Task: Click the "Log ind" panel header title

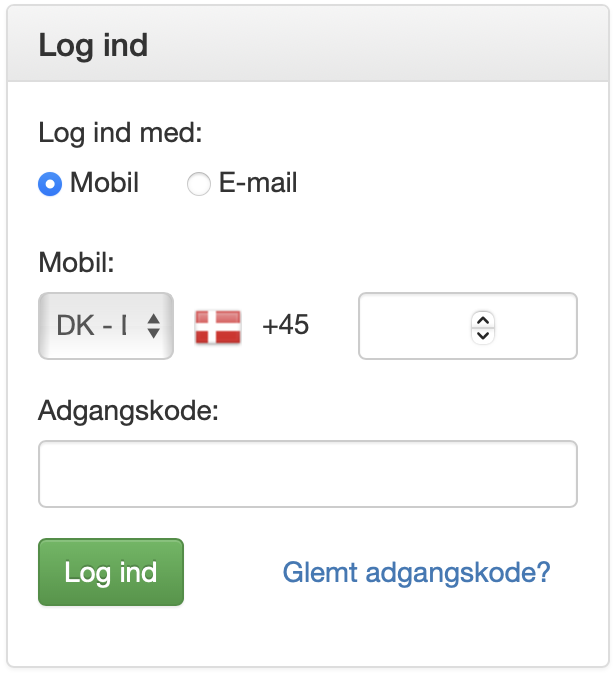Action: (x=93, y=46)
